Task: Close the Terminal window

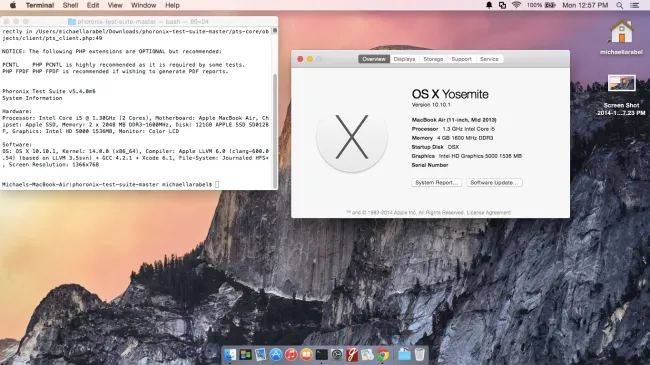Action: (x=6, y=21)
